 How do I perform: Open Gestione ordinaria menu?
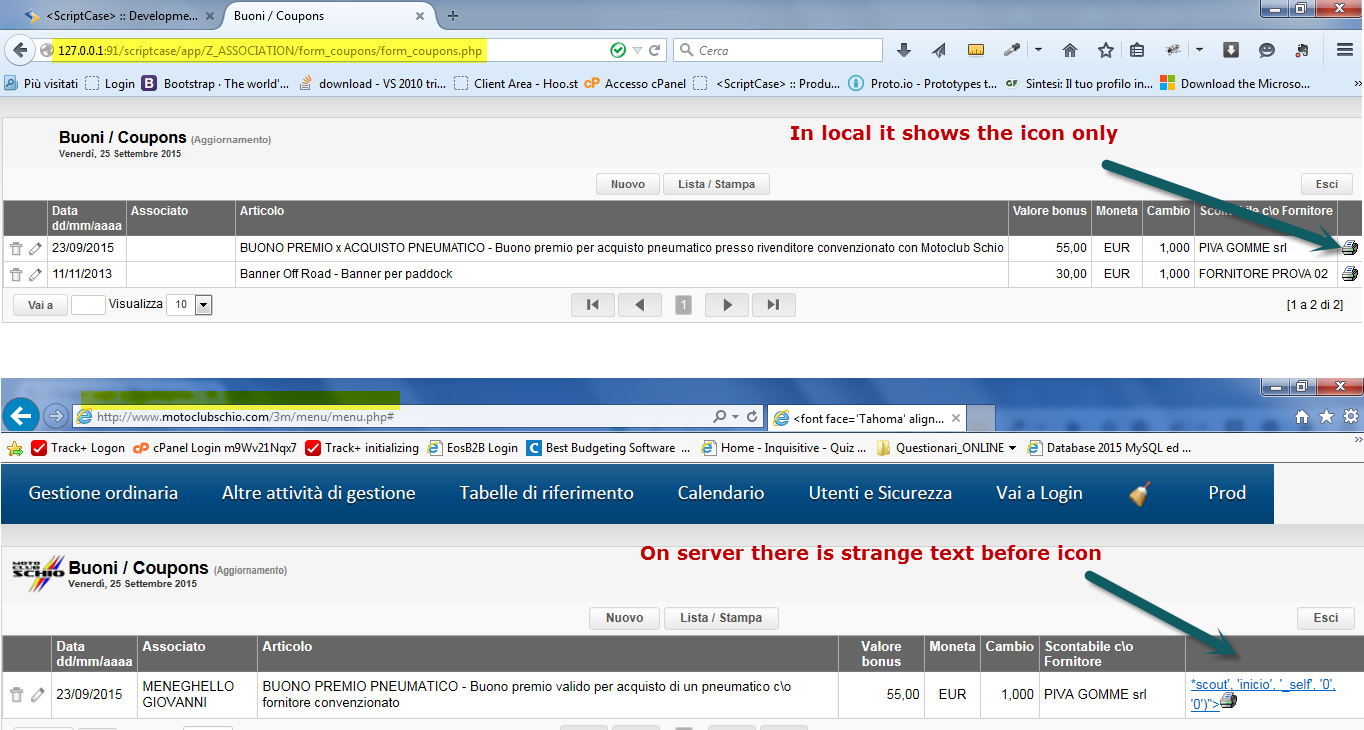coord(103,493)
